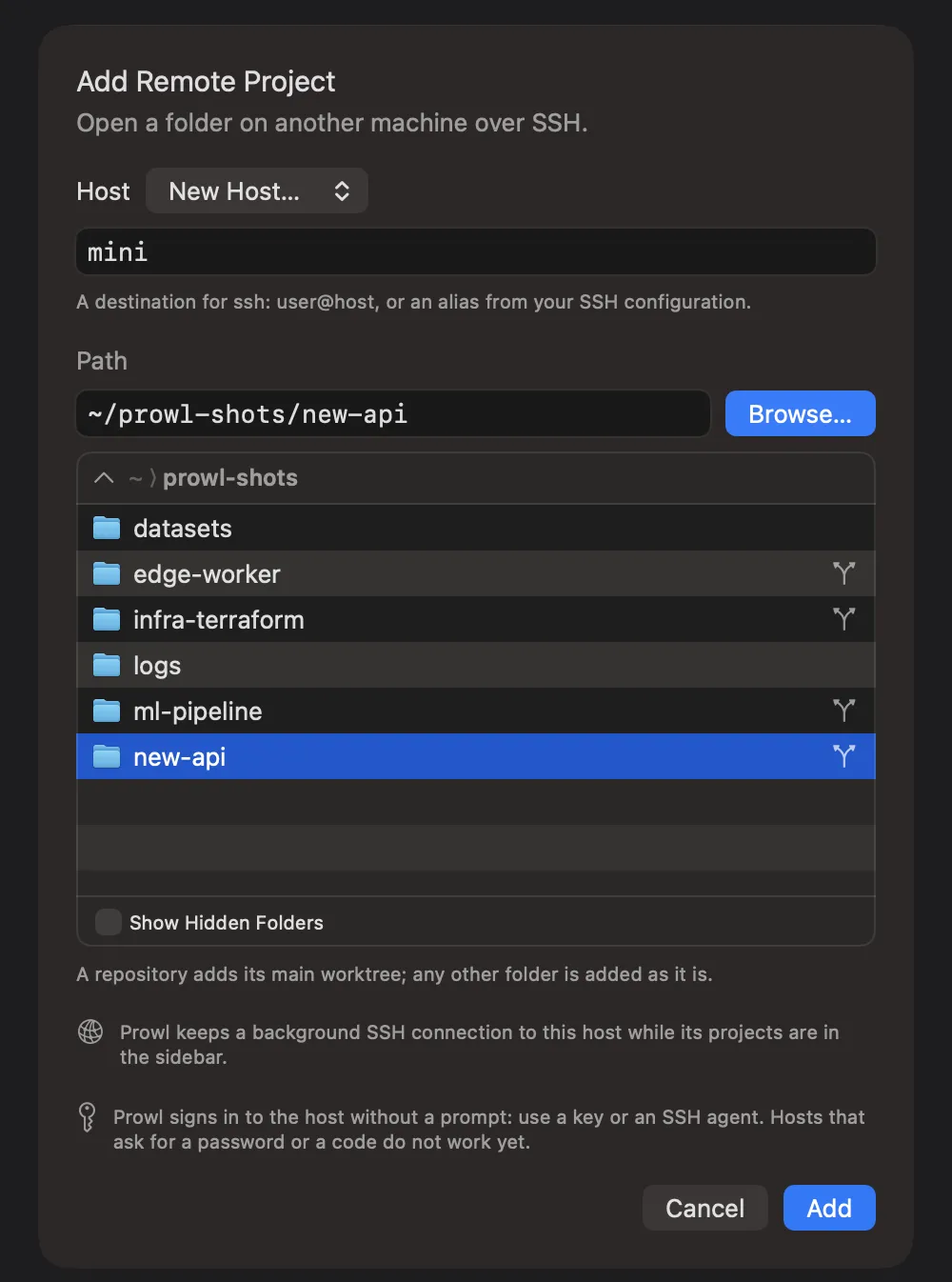
Task: Select the new-api folder name
Action: 180,757
